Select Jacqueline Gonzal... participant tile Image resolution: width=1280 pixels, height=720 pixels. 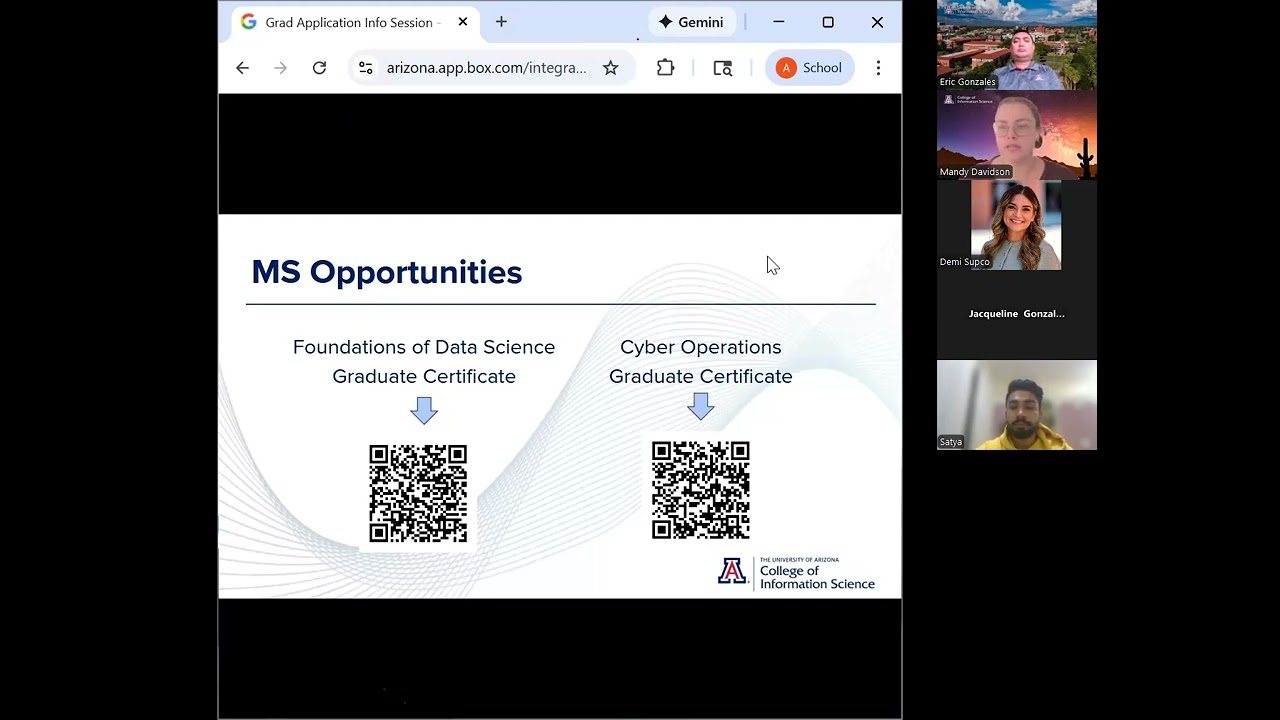pos(1017,315)
